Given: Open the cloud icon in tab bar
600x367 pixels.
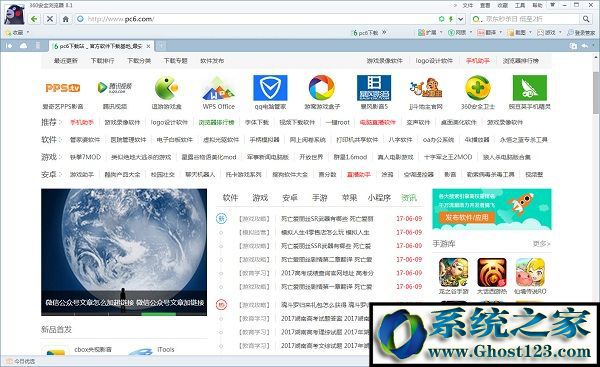Looking at the screenshot, I should [x=23, y=46].
